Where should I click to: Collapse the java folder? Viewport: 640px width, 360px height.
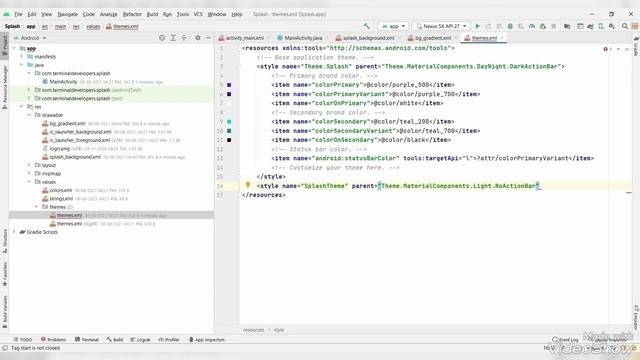tap(22, 65)
